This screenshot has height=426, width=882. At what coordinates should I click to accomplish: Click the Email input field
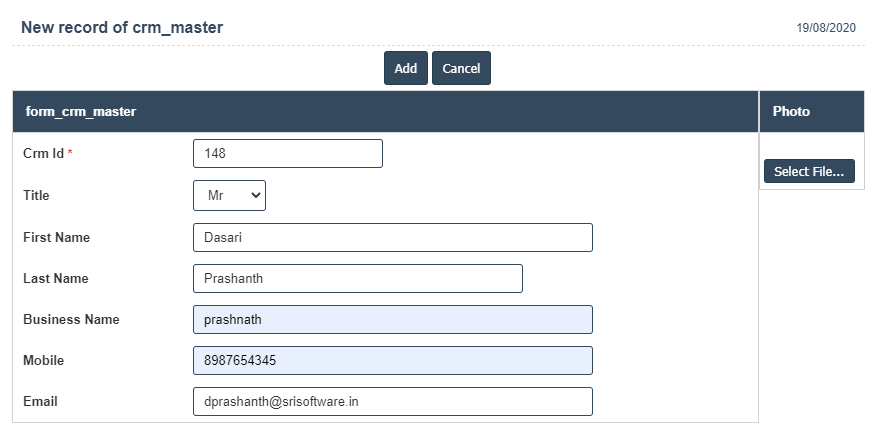click(x=392, y=402)
